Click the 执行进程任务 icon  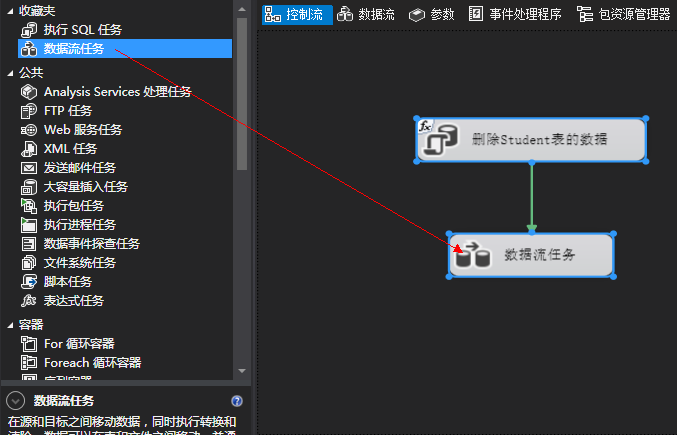coord(29,225)
